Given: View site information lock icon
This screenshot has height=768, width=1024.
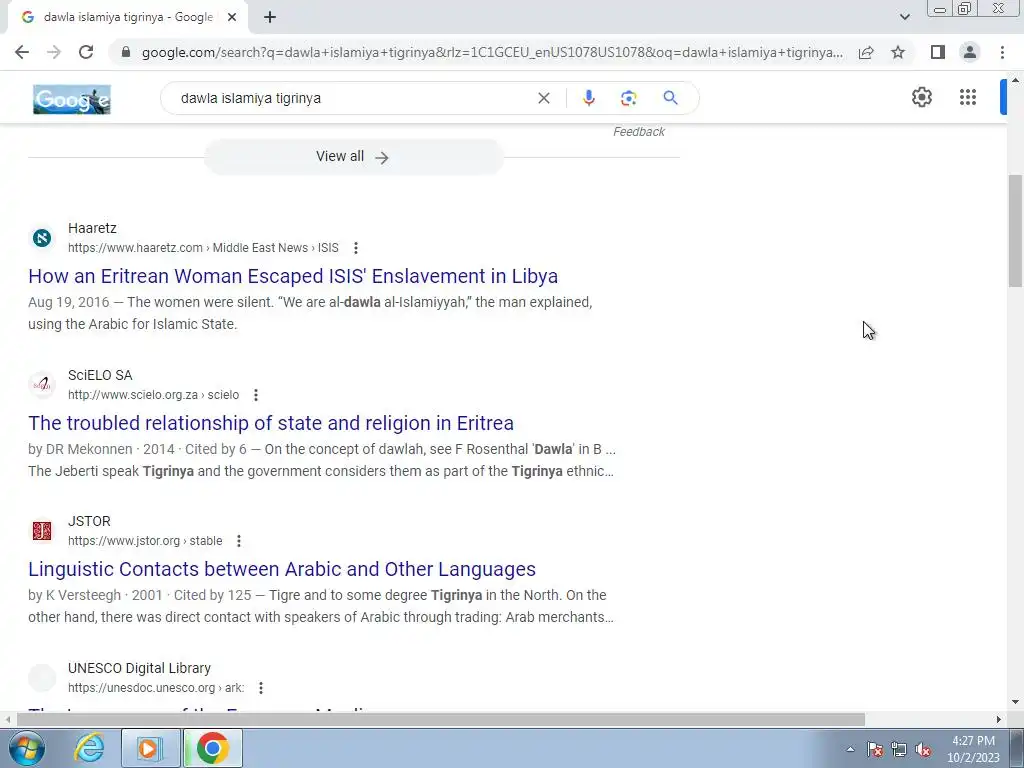Looking at the screenshot, I should click(x=126, y=52).
